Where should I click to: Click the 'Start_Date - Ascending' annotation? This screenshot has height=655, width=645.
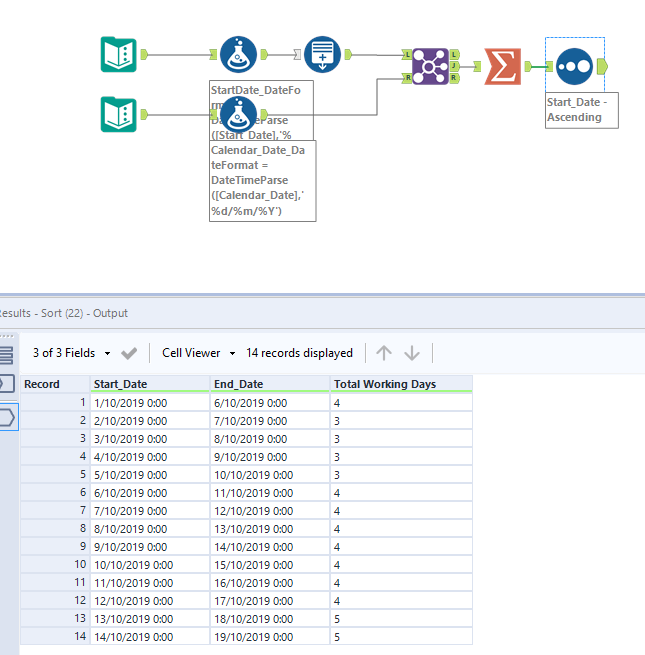click(x=580, y=110)
